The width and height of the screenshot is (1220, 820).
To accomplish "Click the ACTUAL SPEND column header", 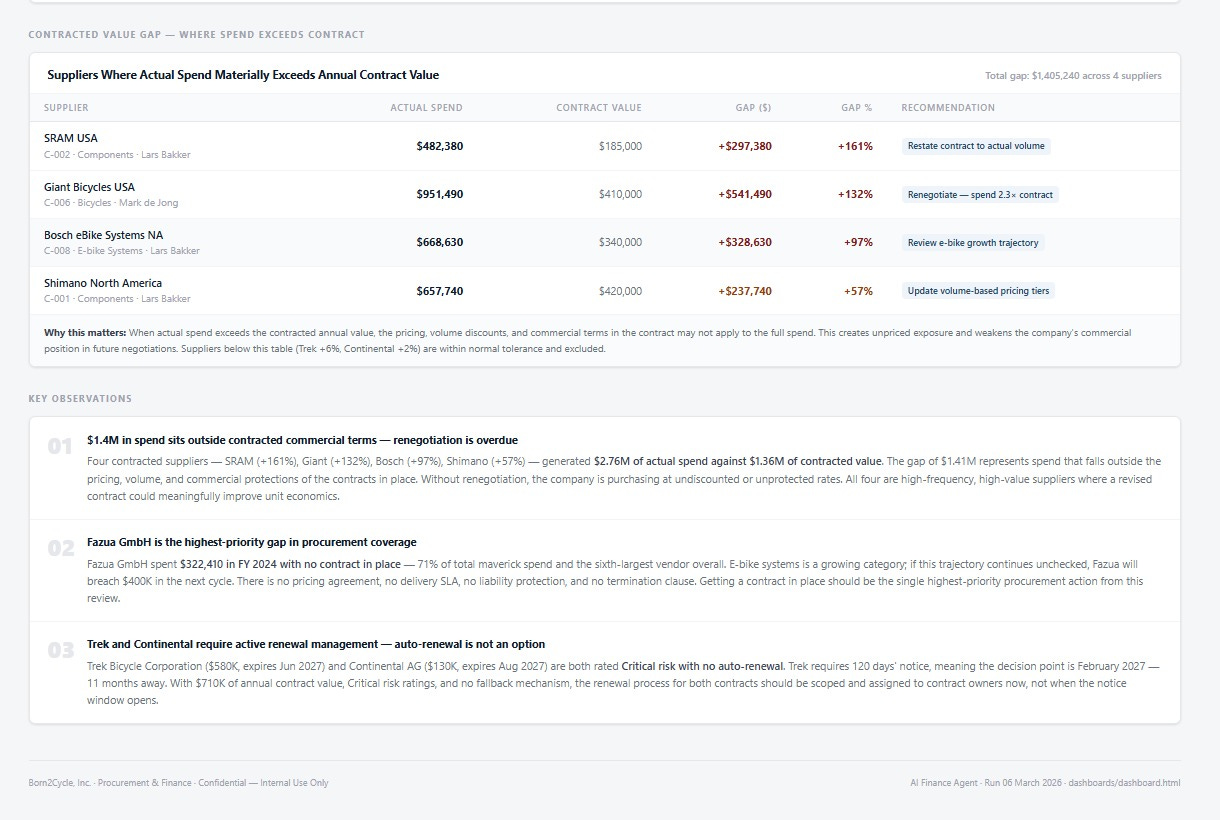I will 426,108.
